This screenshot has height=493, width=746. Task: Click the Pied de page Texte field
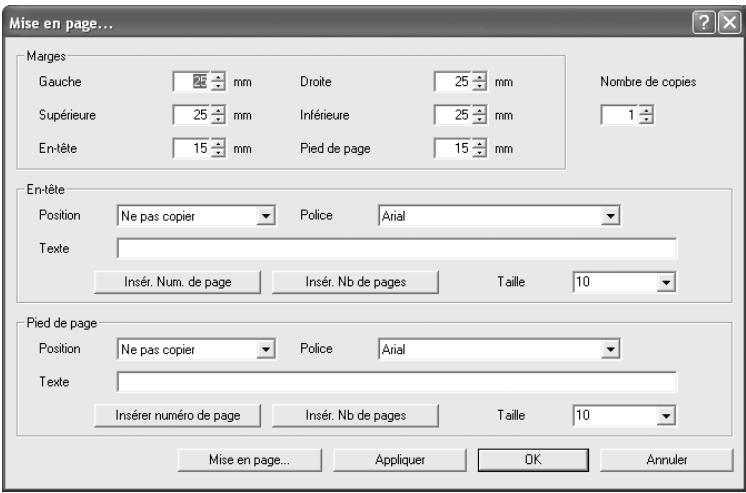point(397,382)
